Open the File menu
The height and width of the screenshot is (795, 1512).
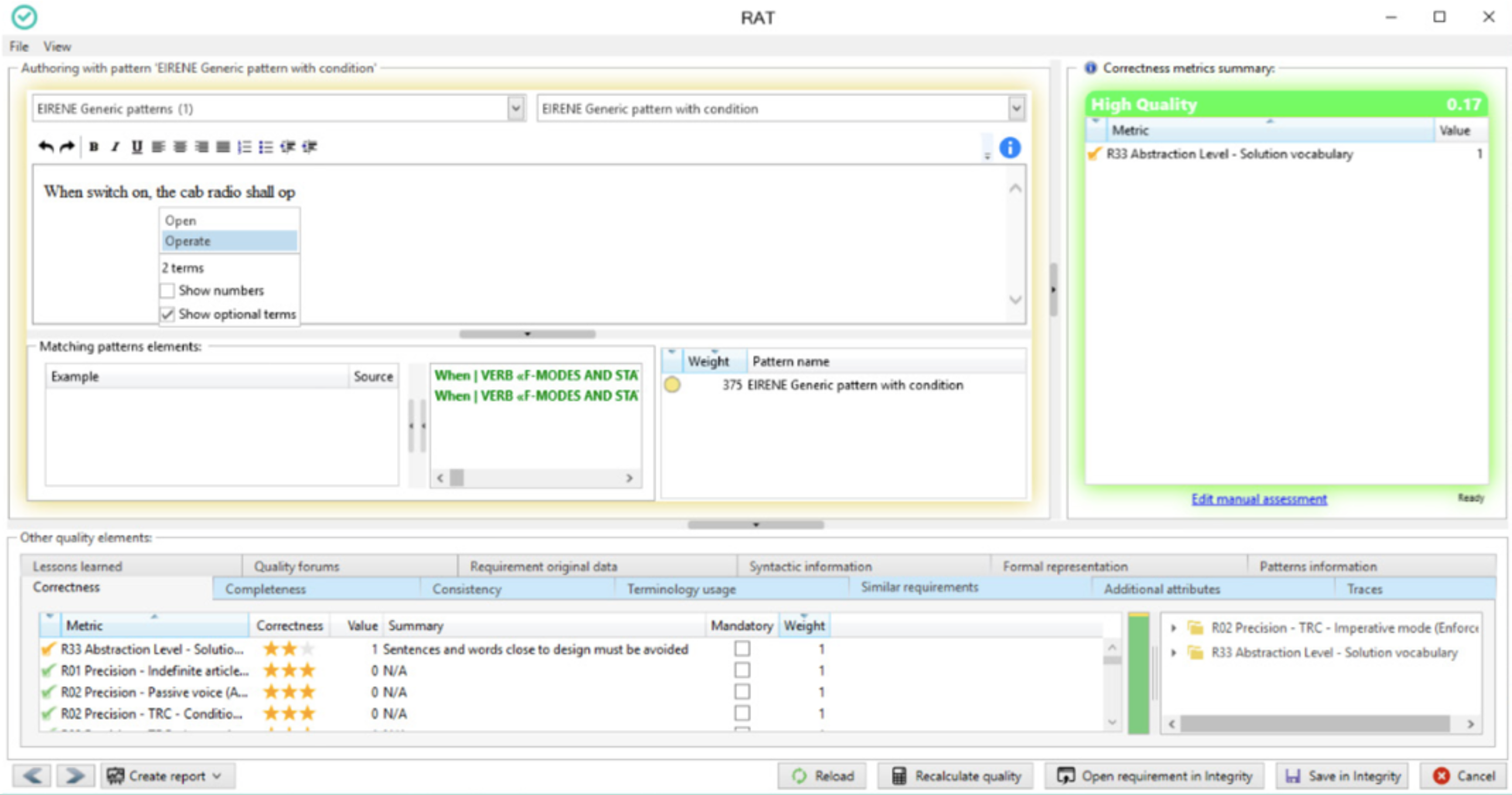19,46
